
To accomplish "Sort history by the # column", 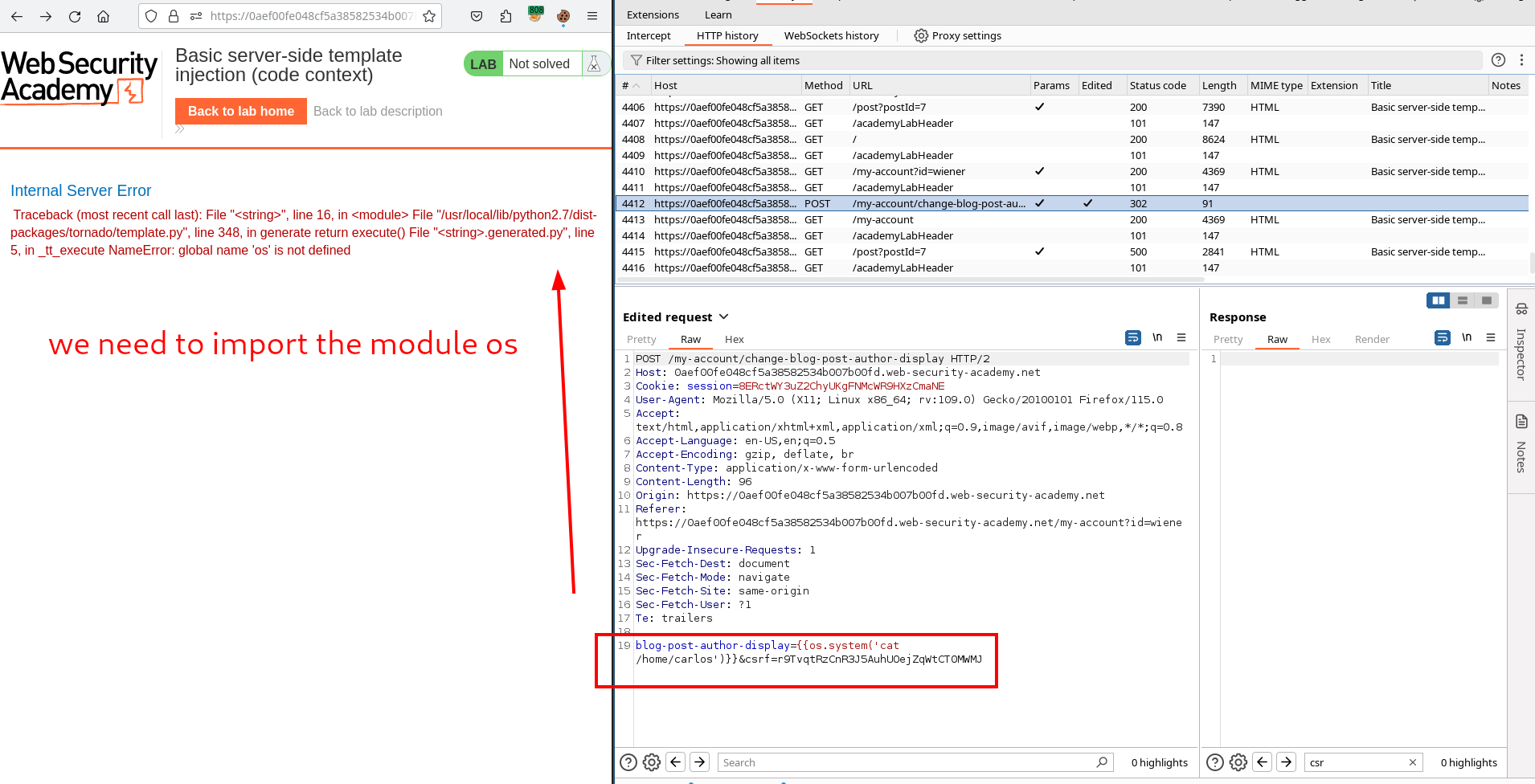I will pyautogui.click(x=632, y=85).
